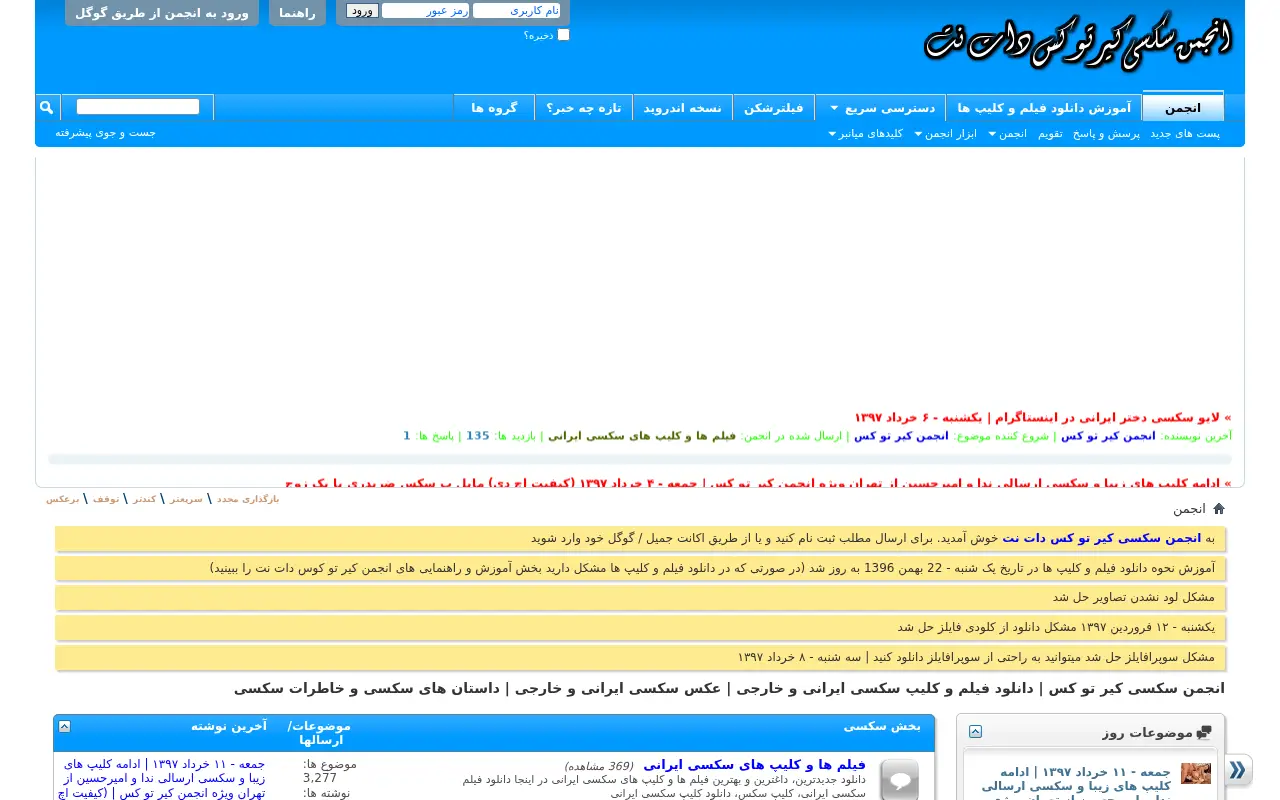Reverse the ticker with برعکس
Screen dimensions: 1280x800
62,498
